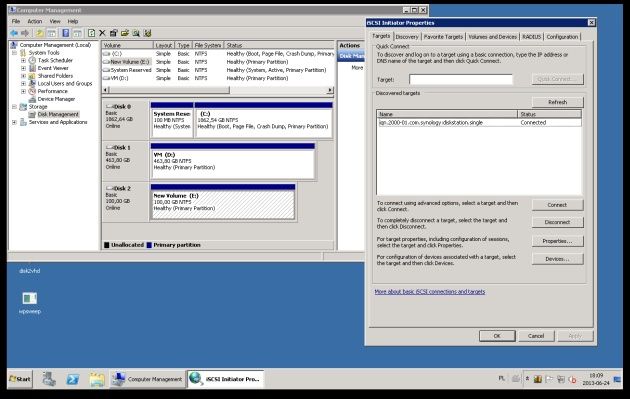
Task: Click the Show/Hide Action Pane toolbar icon
Action: tap(78, 33)
